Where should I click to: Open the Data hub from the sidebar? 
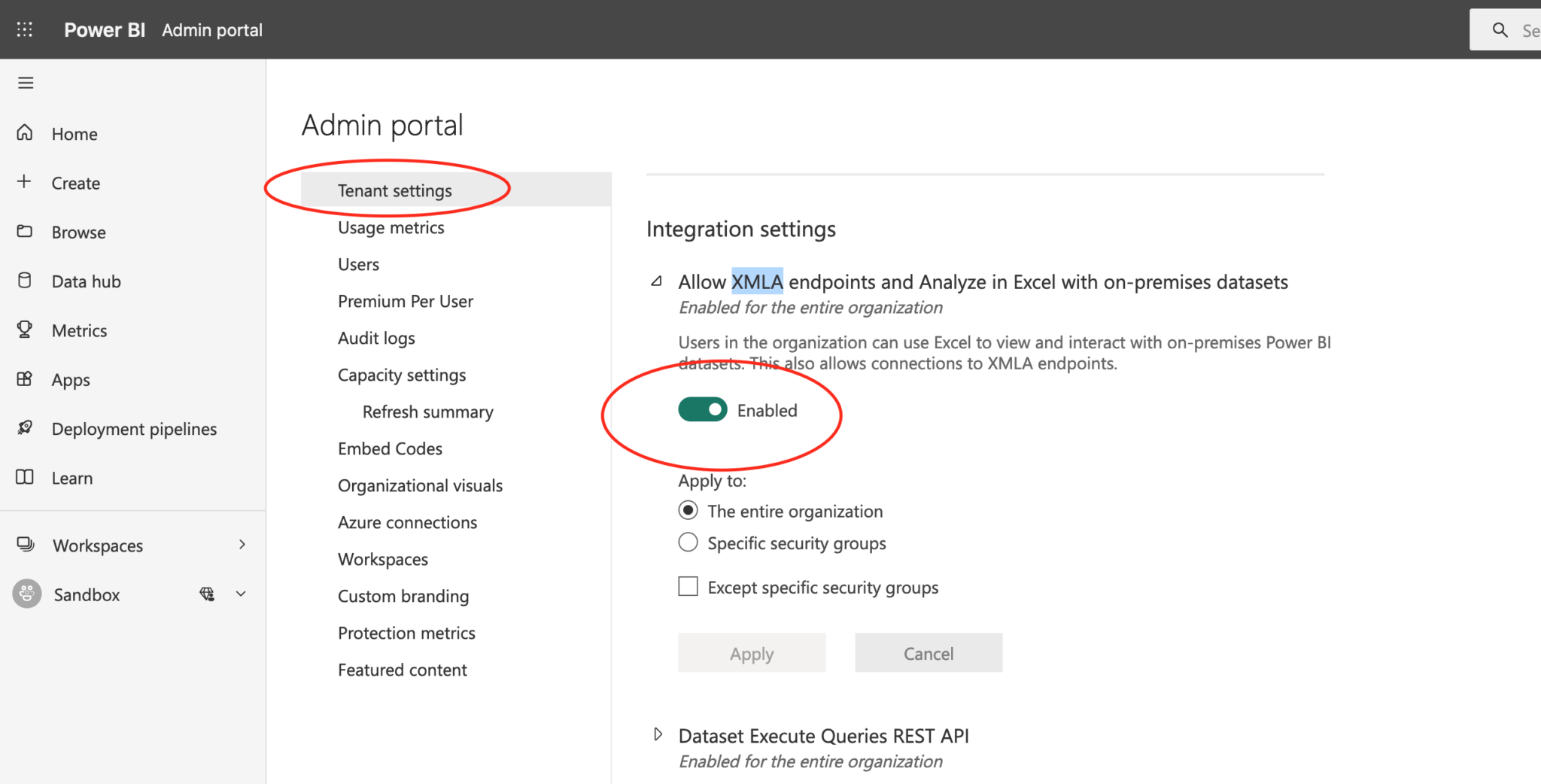25,281
